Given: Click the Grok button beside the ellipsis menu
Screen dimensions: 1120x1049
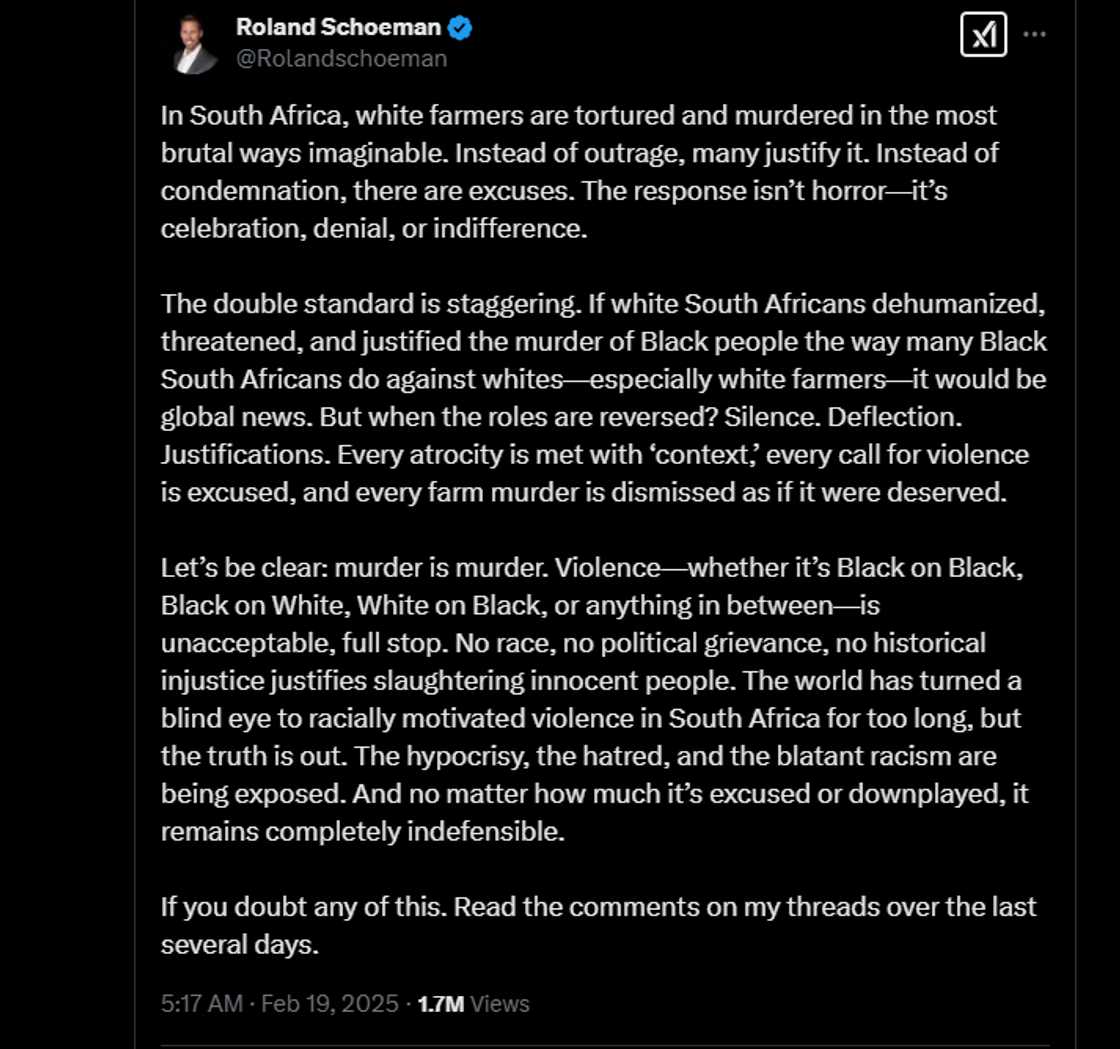Looking at the screenshot, I should click(983, 35).
